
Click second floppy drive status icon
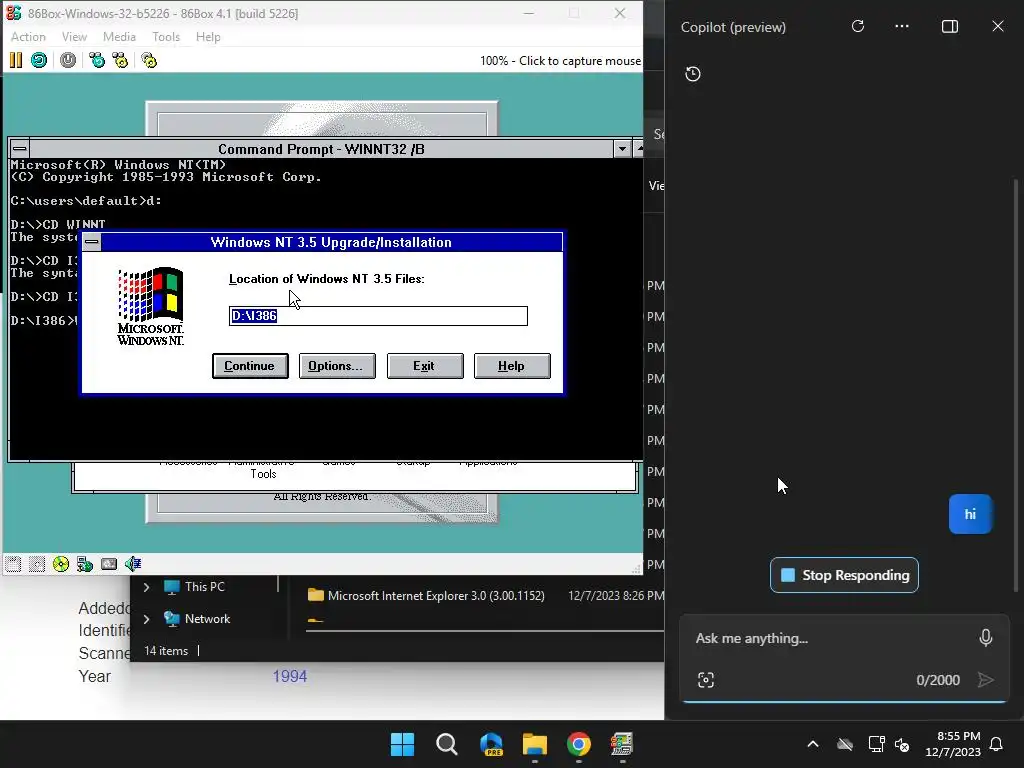37,564
